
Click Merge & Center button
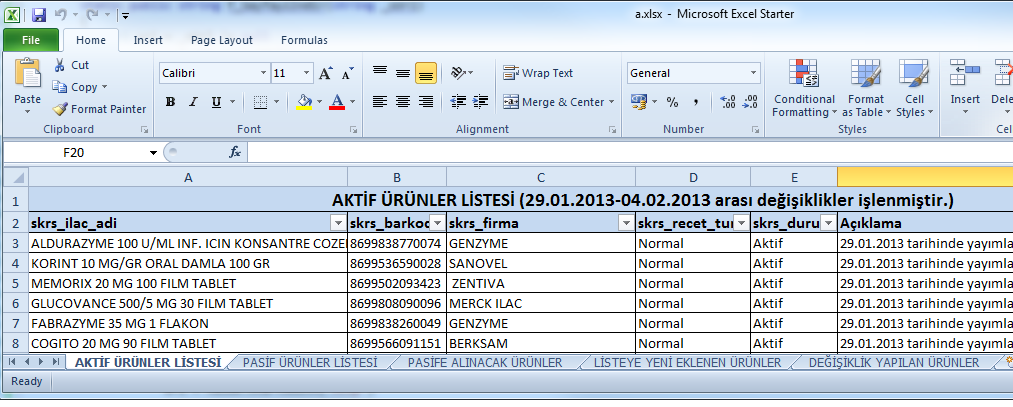click(x=553, y=101)
